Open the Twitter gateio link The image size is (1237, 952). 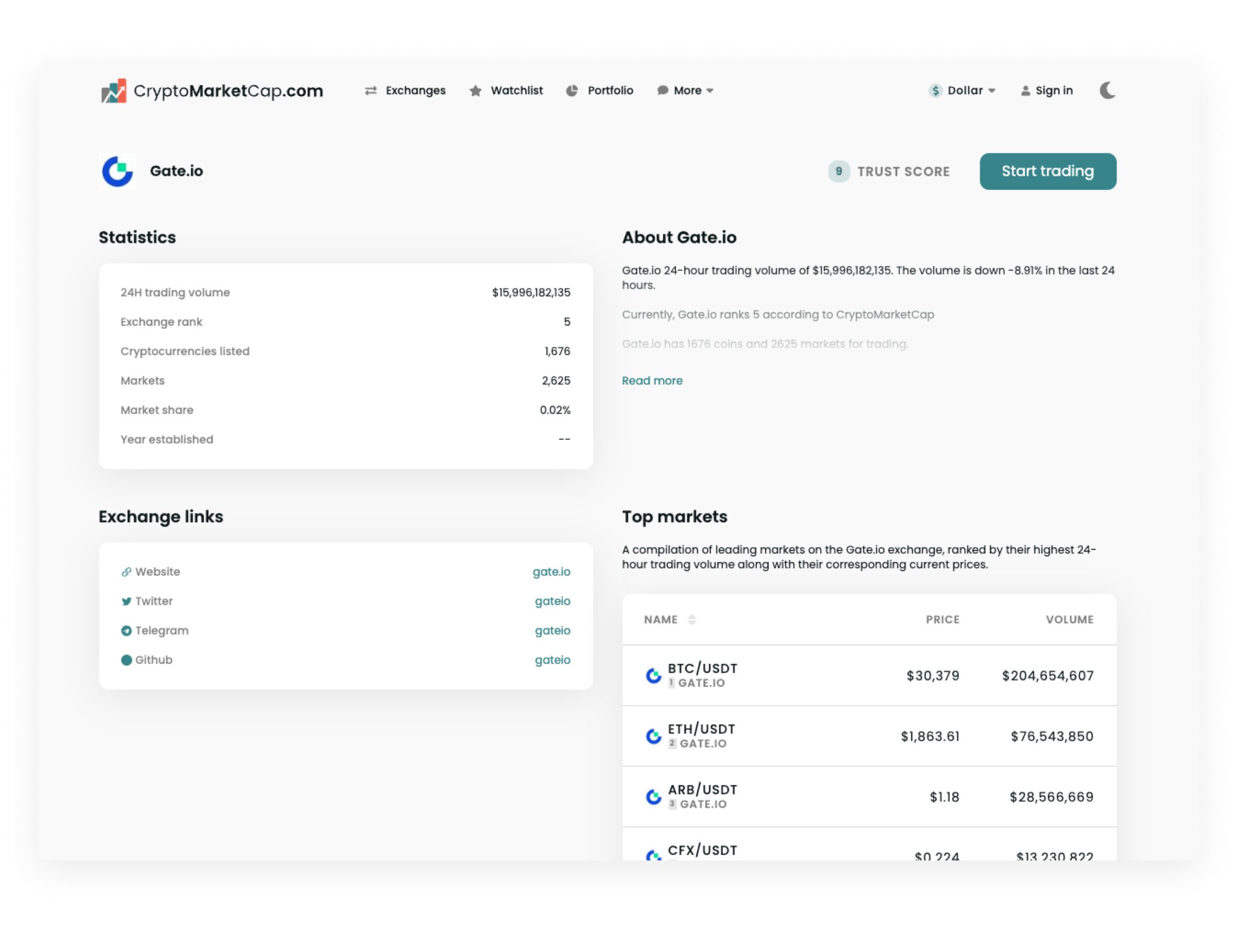click(552, 602)
